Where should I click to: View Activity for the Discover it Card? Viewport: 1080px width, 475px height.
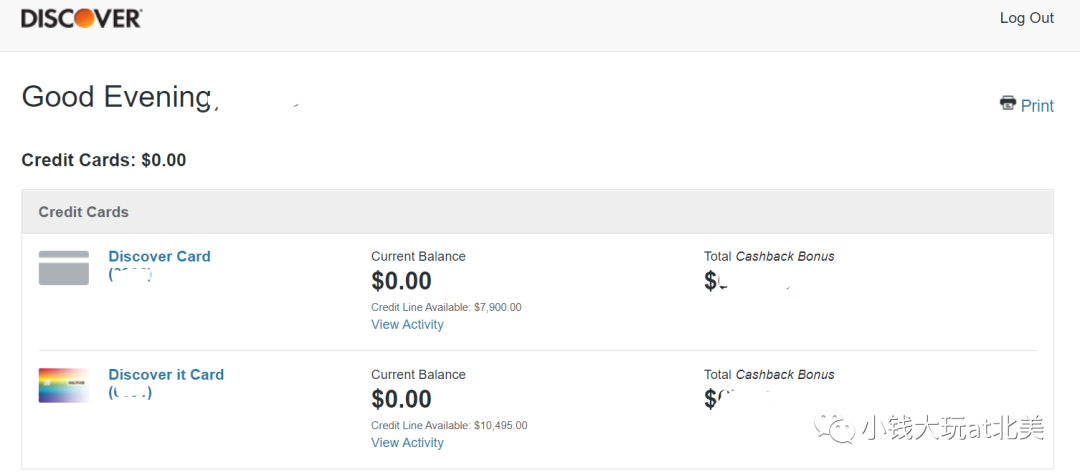tap(407, 443)
